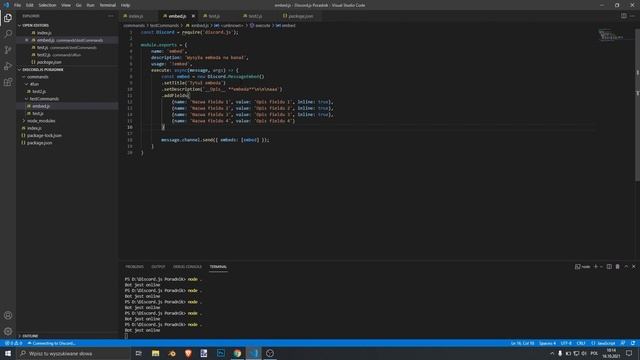Click the errors and warnings status indicator
This screenshot has height=360, width=640.
pyautogui.click(x=13, y=343)
